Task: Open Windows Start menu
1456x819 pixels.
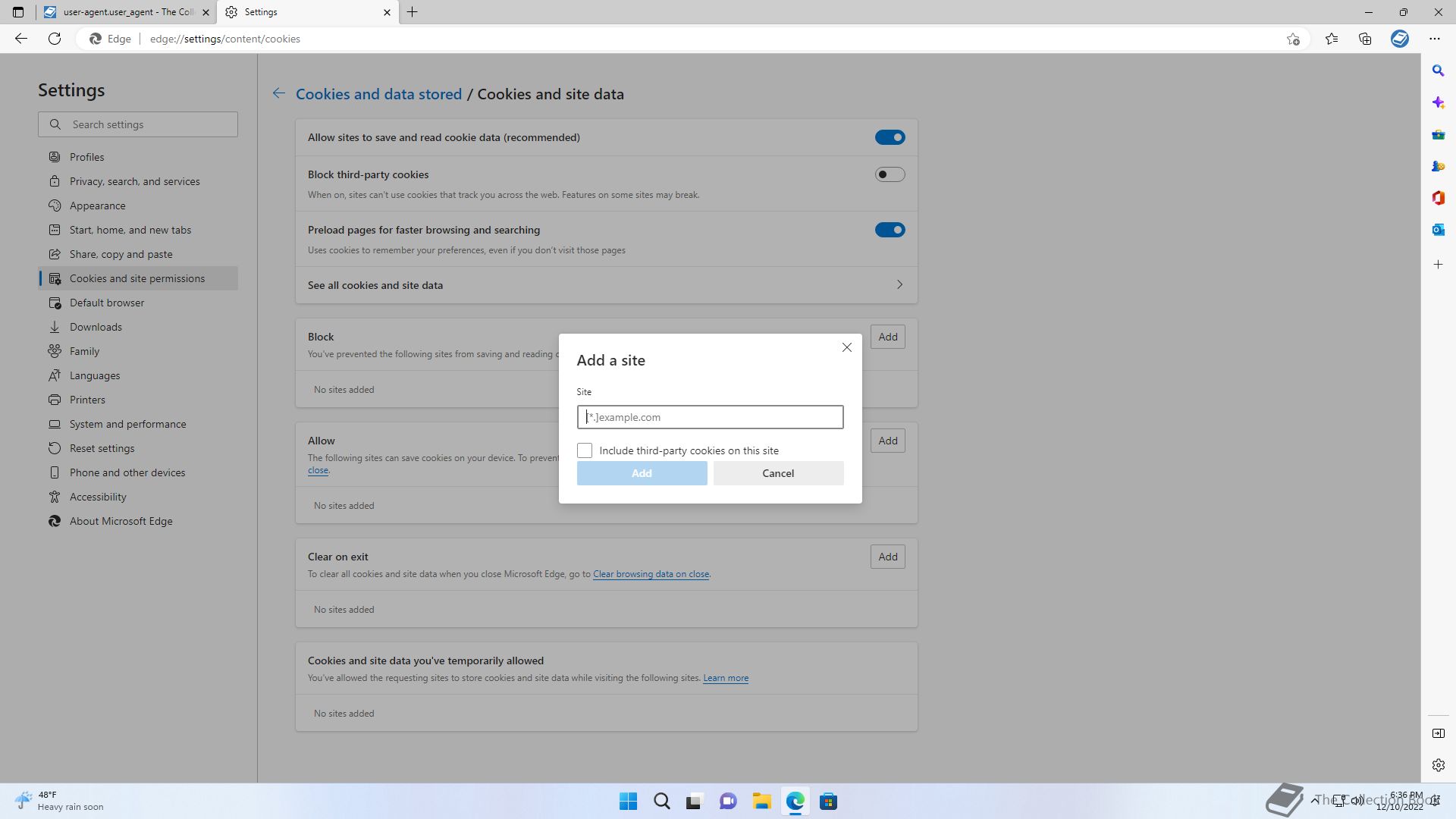Action: 629,802
